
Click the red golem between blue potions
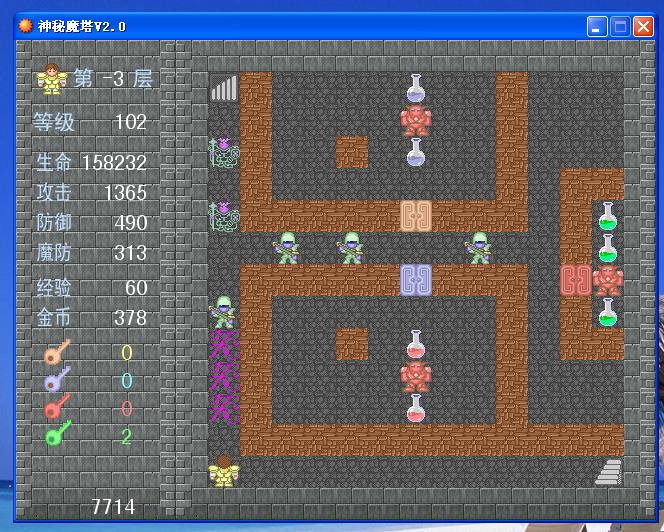(416, 120)
